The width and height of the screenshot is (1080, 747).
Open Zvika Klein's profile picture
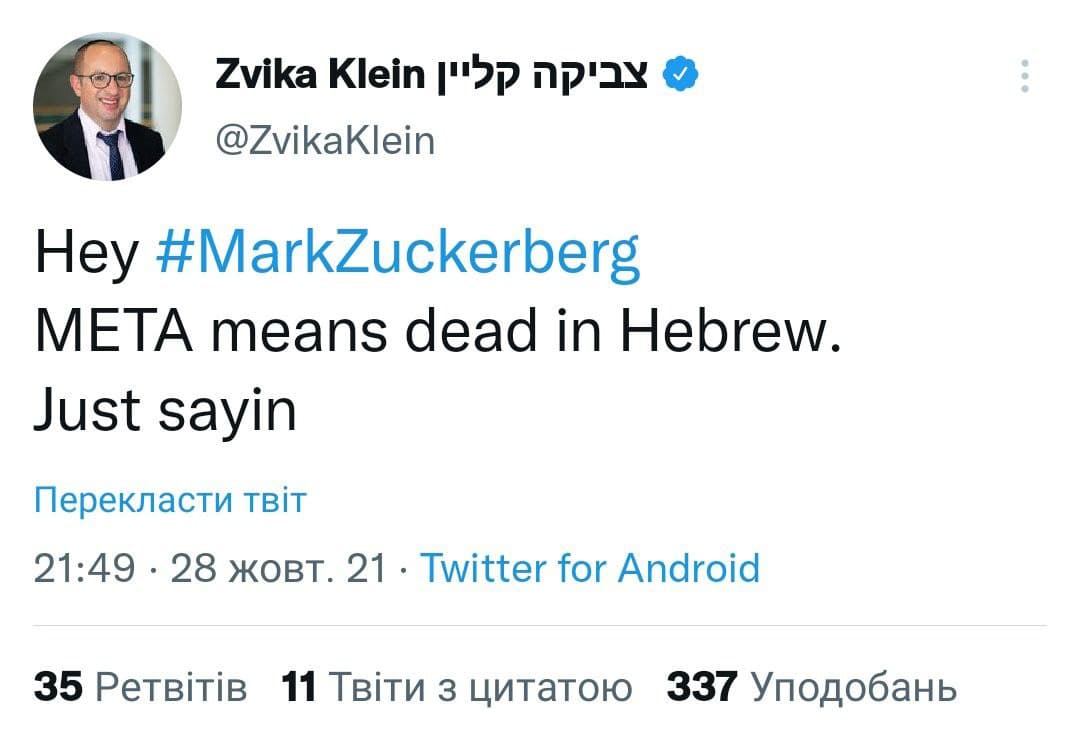(107, 107)
